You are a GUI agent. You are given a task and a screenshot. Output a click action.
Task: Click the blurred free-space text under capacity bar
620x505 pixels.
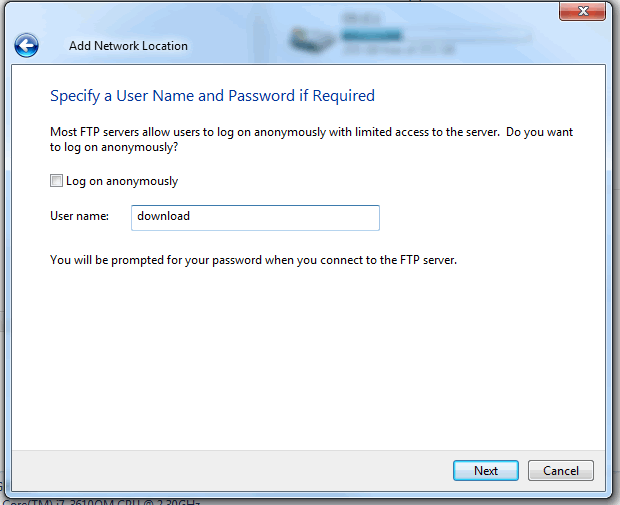point(385,47)
